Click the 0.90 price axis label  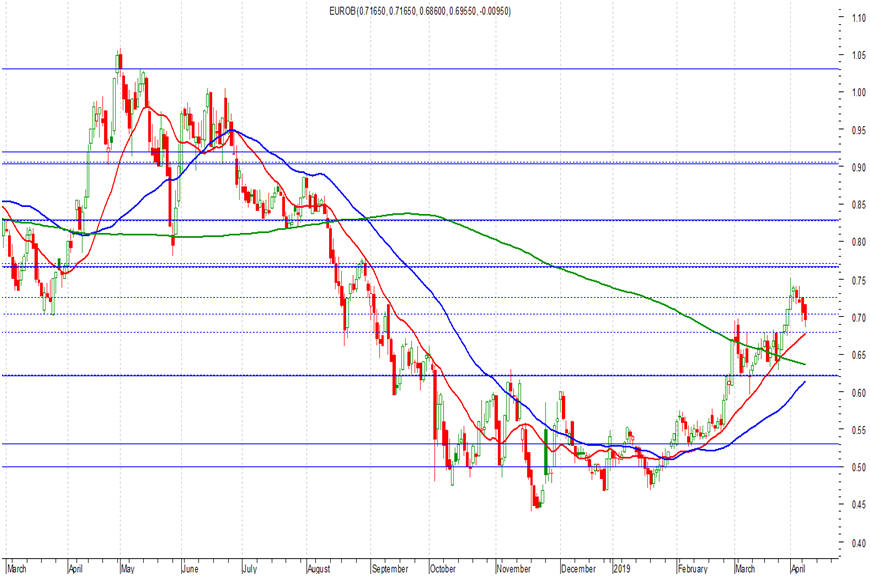point(859,168)
